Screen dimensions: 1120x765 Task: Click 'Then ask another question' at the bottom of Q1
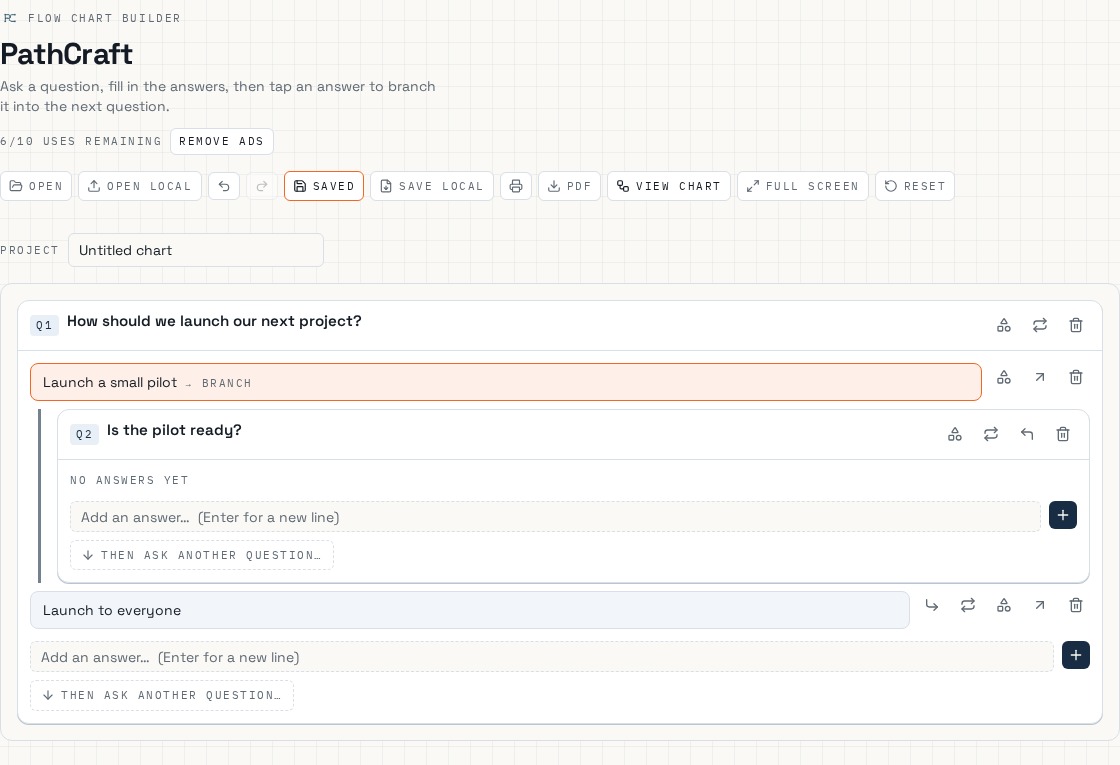pyautogui.click(x=162, y=696)
